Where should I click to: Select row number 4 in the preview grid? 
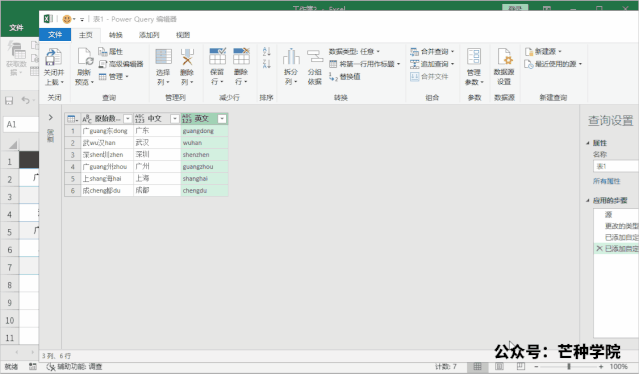[73, 167]
